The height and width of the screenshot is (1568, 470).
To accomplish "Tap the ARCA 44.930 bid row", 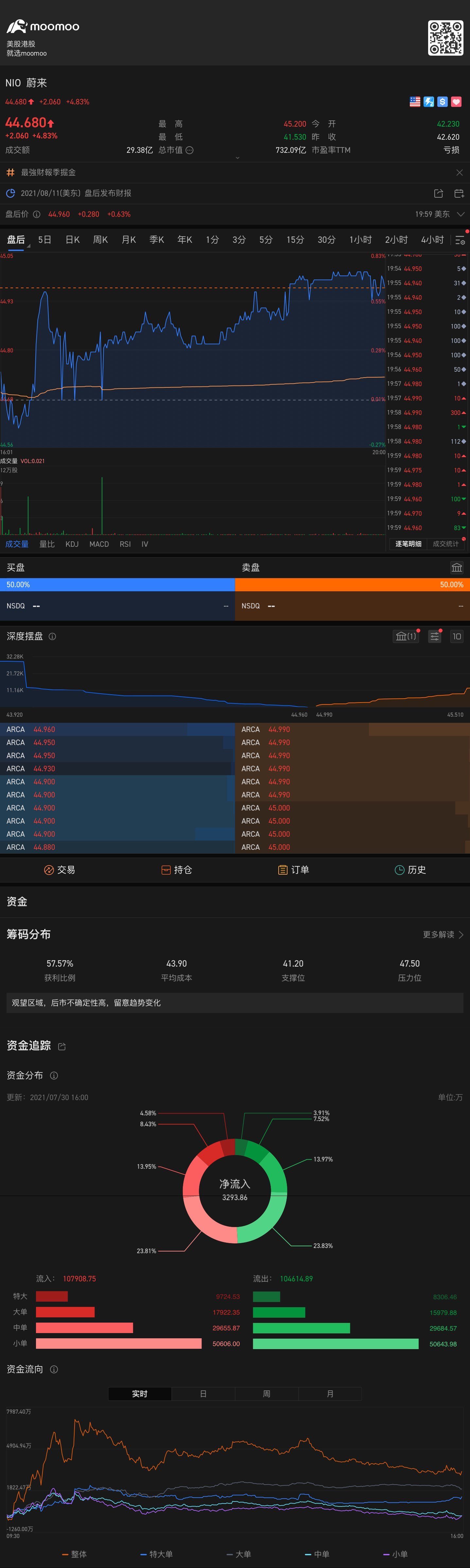I will [x=117, y=769].
